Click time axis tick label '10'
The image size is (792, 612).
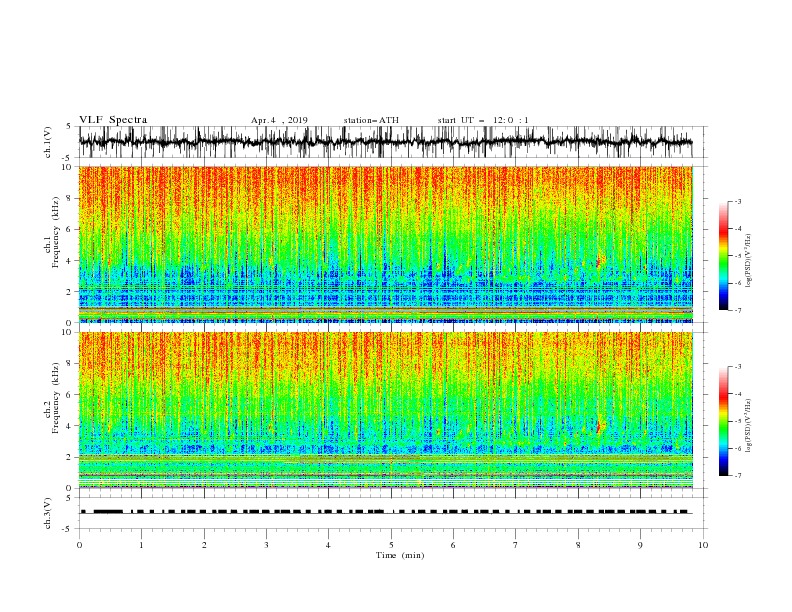[703, 545]
